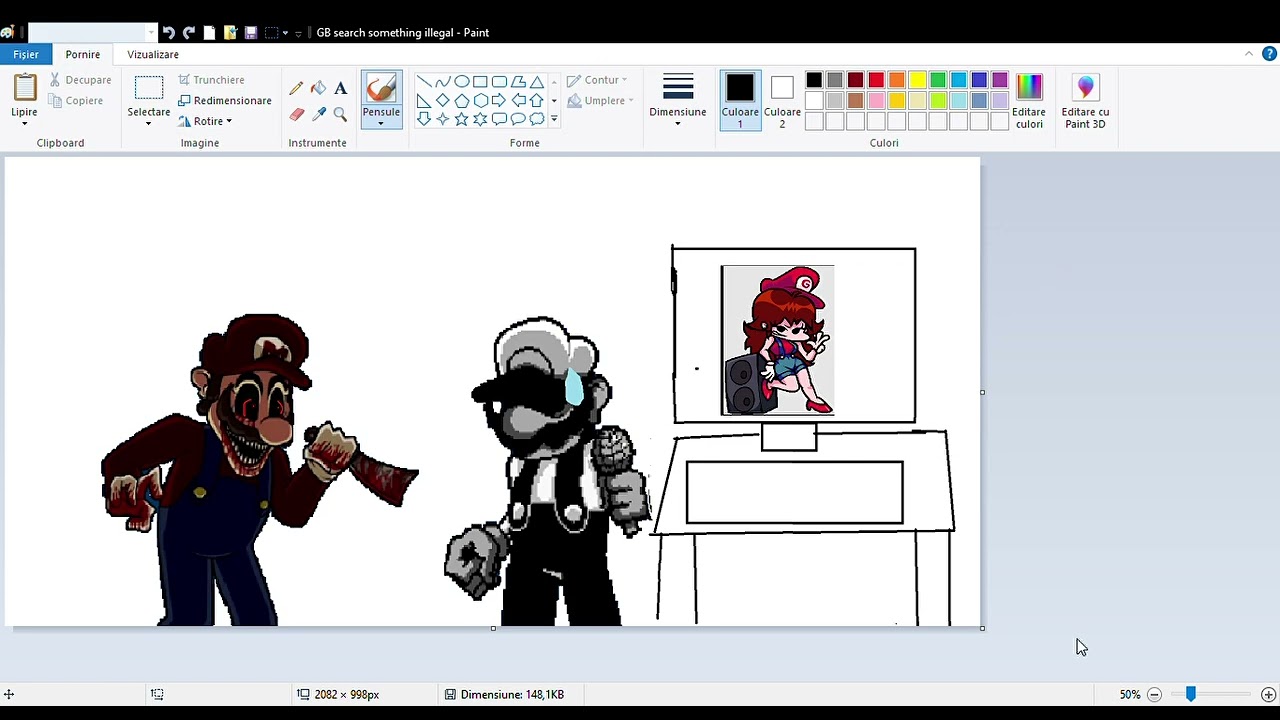This screenshot has width=1280, height=720.
Task: Open the Customize Quick Access Toolbar arrow
Action: coord(298,33)
